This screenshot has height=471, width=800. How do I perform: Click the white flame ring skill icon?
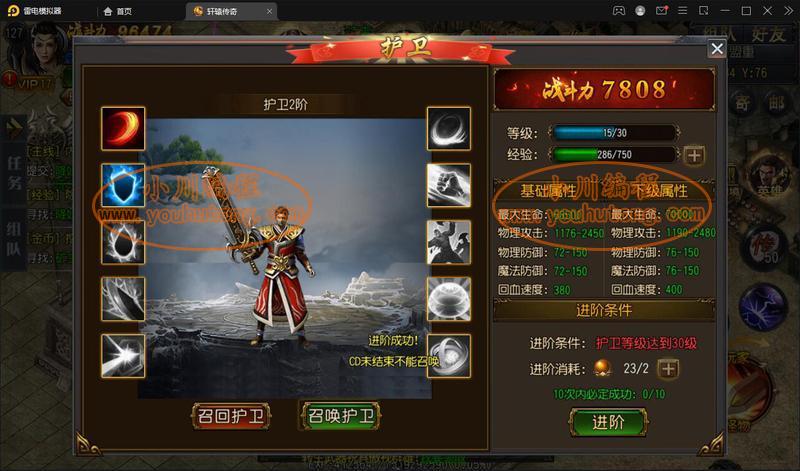tap(123, 242)
